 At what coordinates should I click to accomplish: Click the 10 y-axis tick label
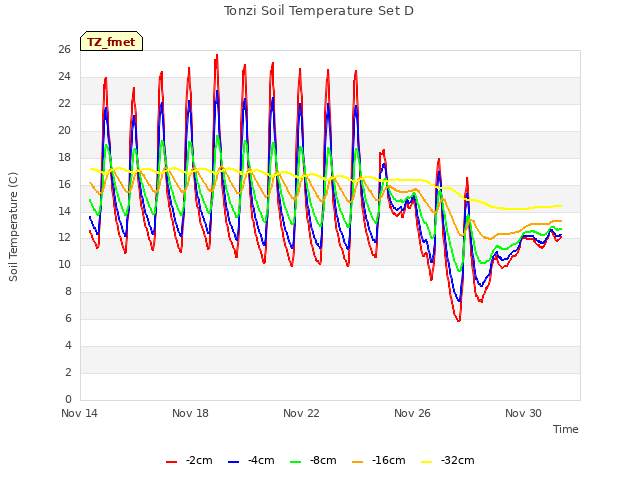64,264
